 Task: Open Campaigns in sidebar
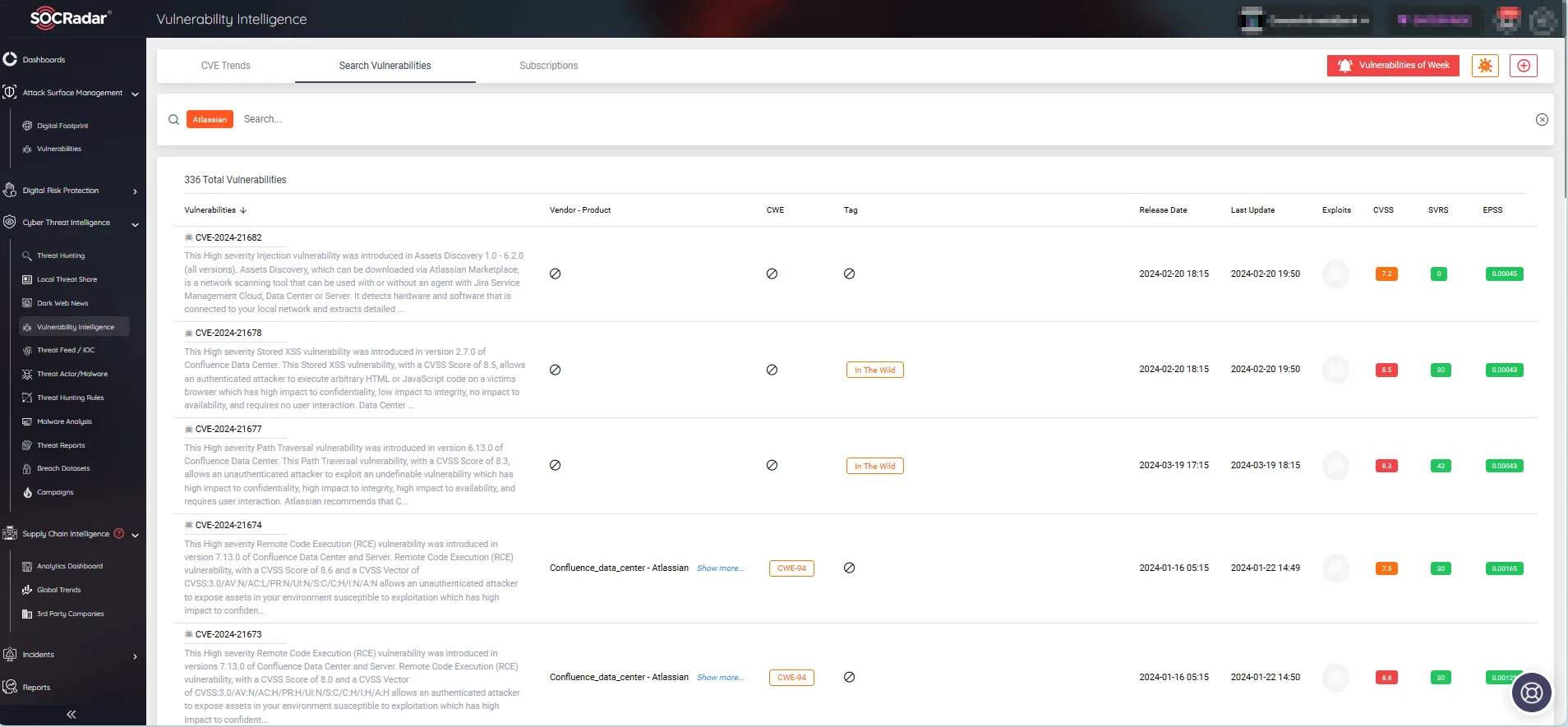tap(55, 492)
